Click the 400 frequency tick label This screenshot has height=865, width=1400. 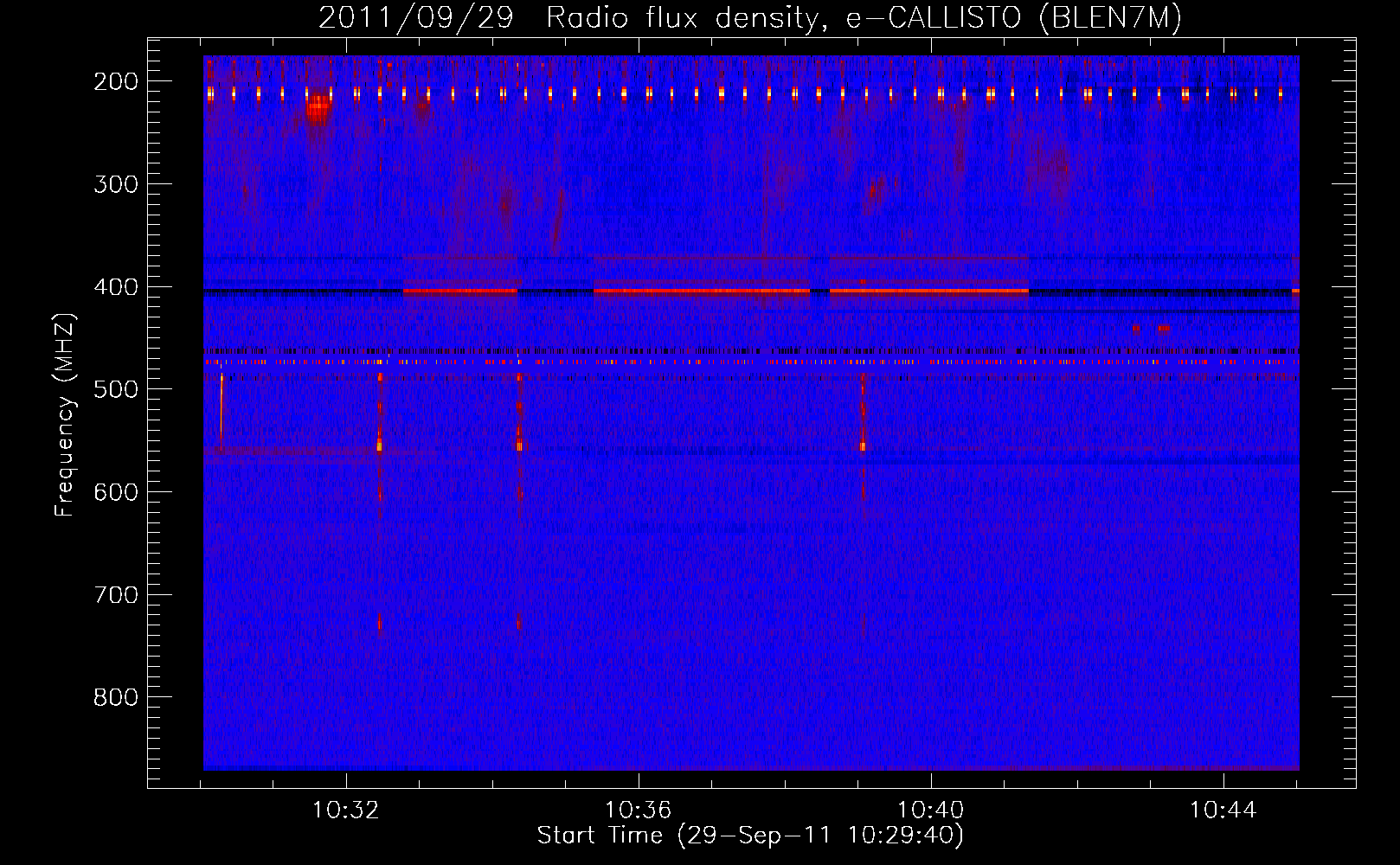[x=116, y=287]
